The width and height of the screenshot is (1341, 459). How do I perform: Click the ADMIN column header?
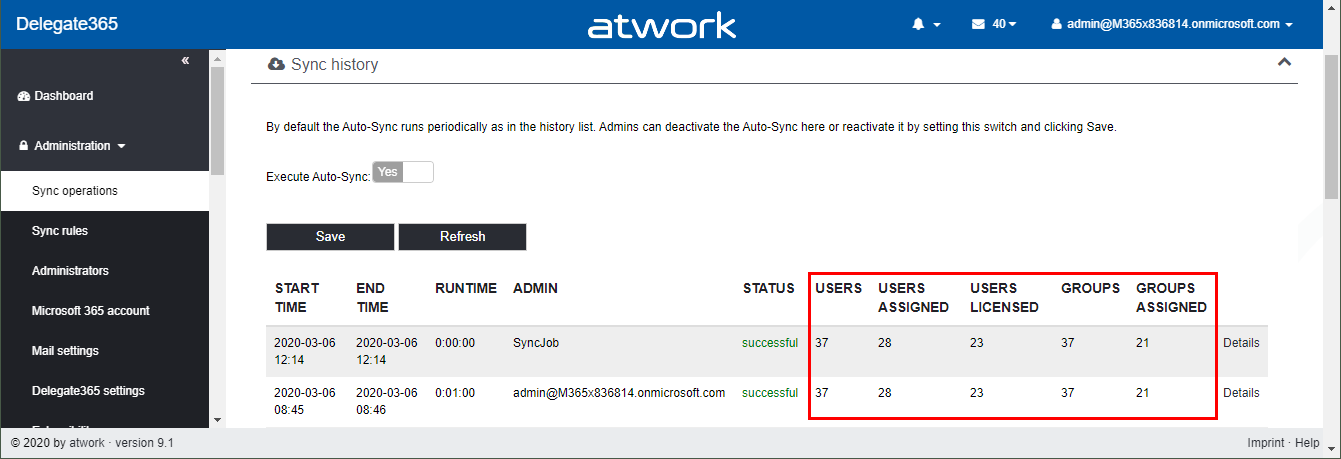(535, 288)
